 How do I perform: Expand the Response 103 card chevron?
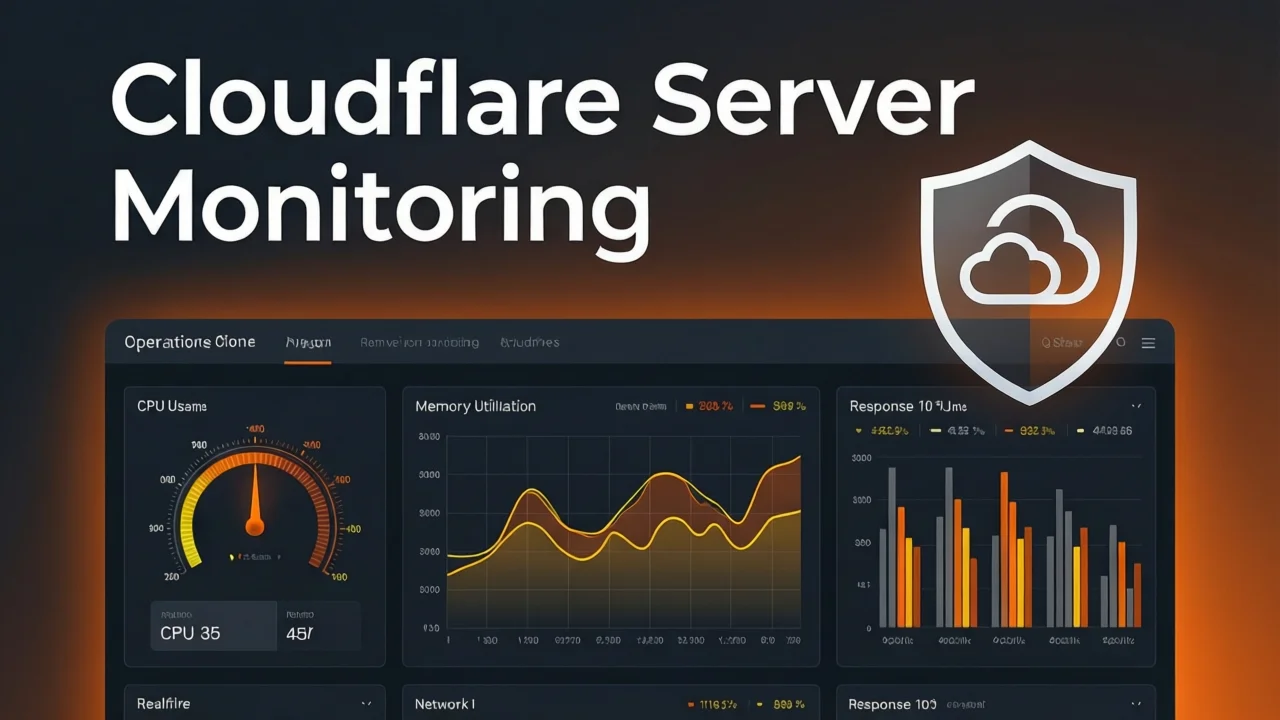pyautogui.click(x=1136, y=704)
